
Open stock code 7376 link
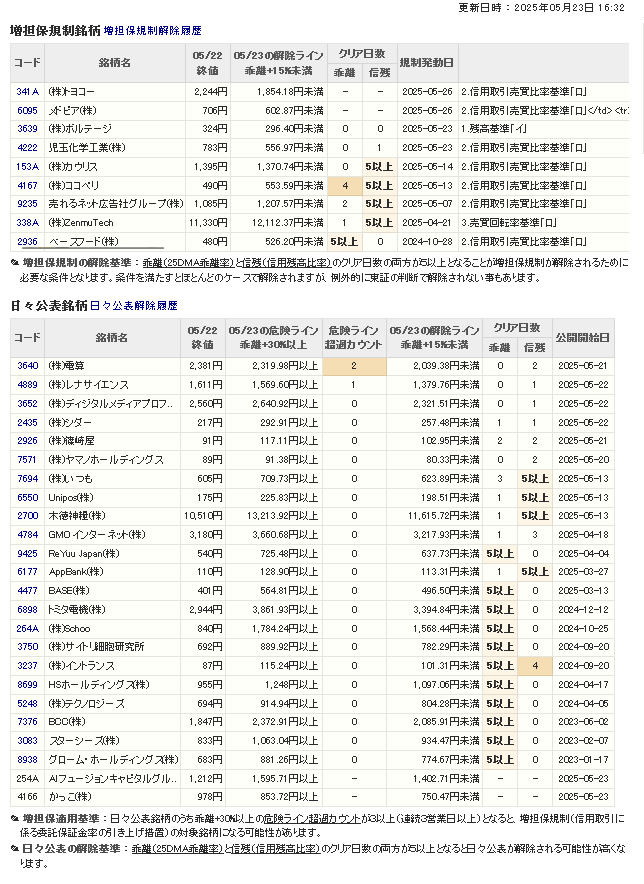27,722
